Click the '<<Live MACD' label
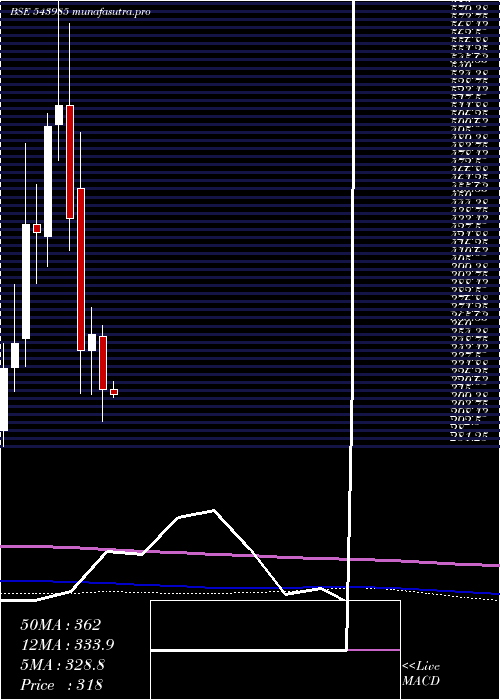Screen dimensions: 500x700 point(421,673)
